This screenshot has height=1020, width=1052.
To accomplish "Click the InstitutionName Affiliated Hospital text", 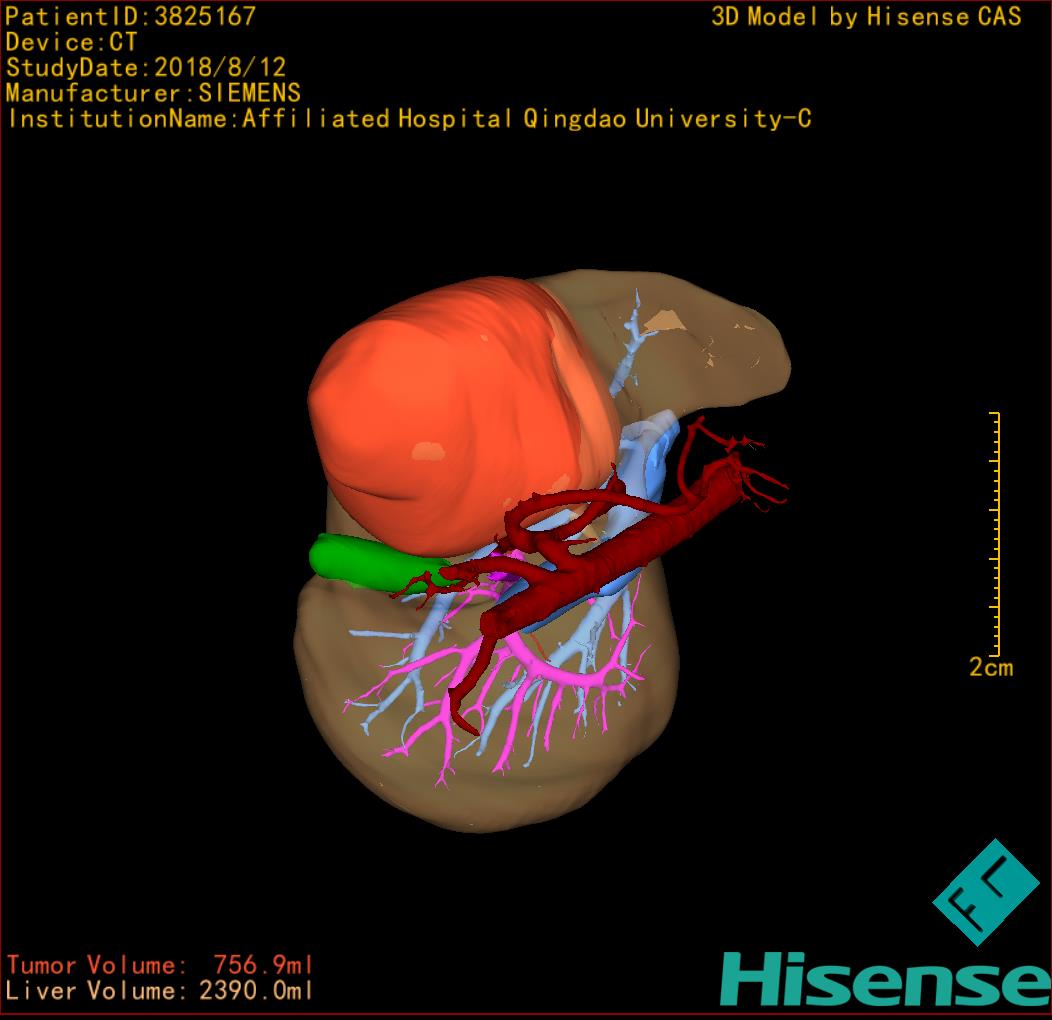I will pos(409,119).
